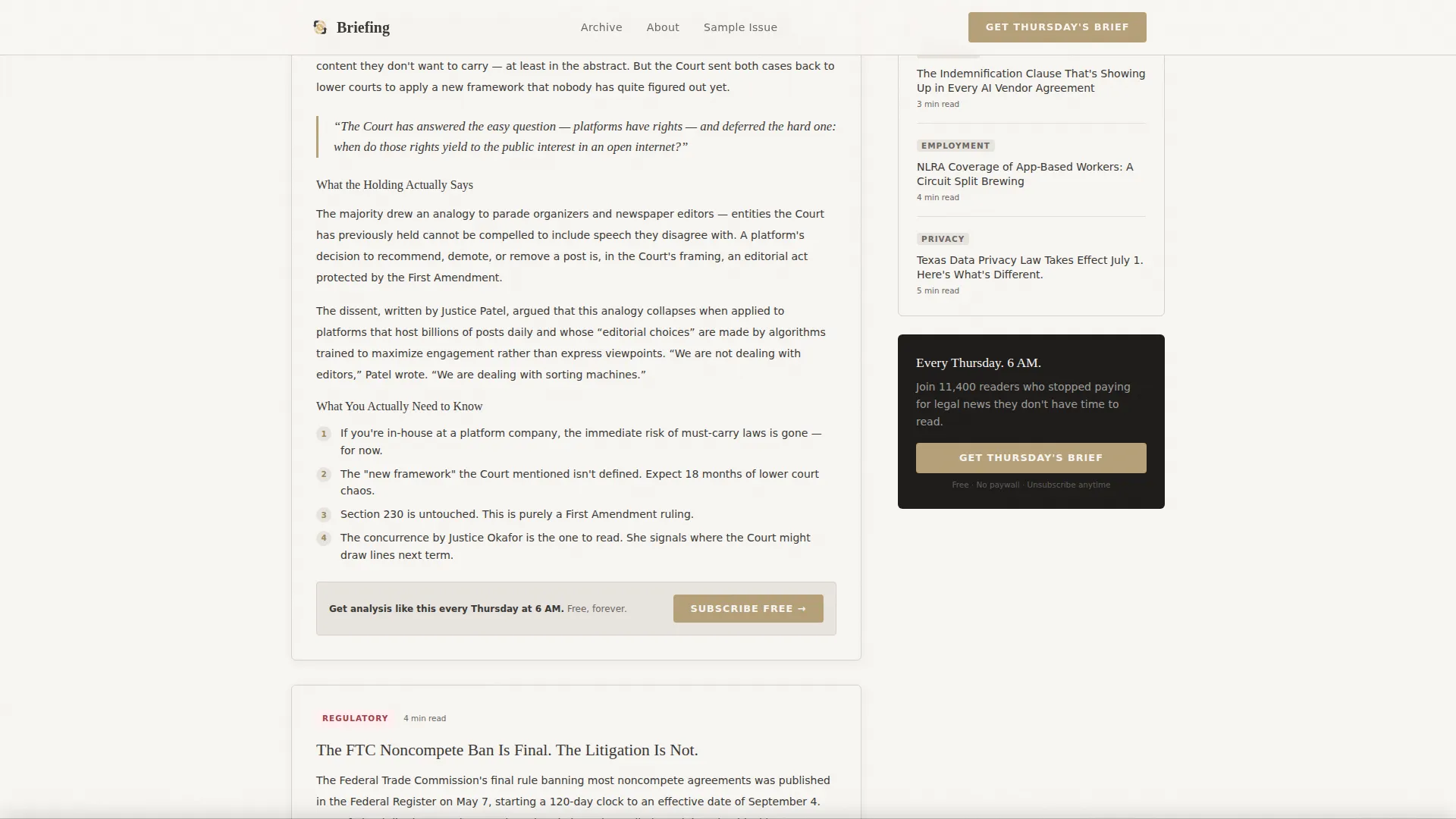Click the Subscribe Free button

pyautogui.click(x=748, y=609)
